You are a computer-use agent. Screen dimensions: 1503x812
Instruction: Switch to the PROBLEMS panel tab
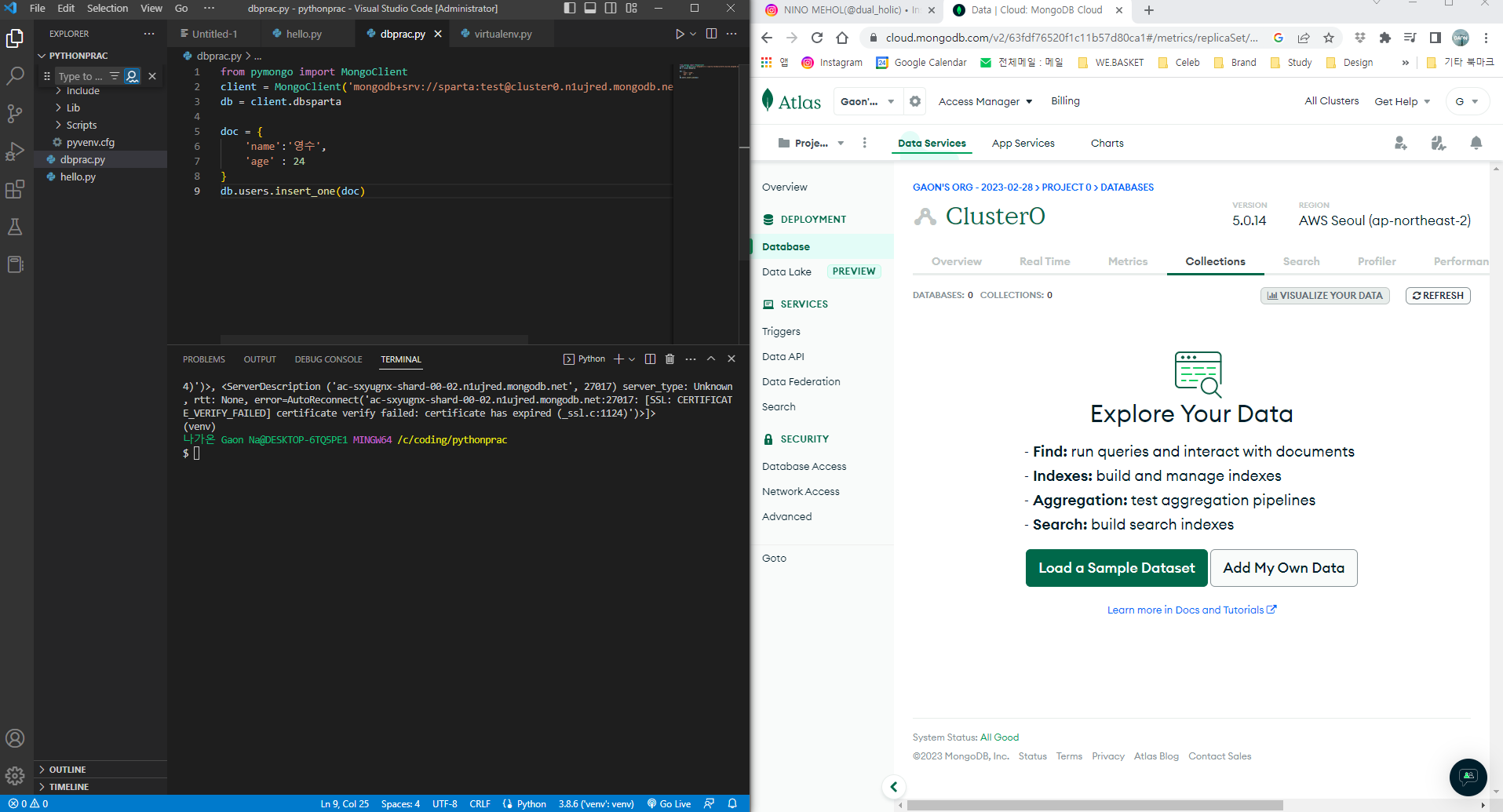[x=204, y=359]
